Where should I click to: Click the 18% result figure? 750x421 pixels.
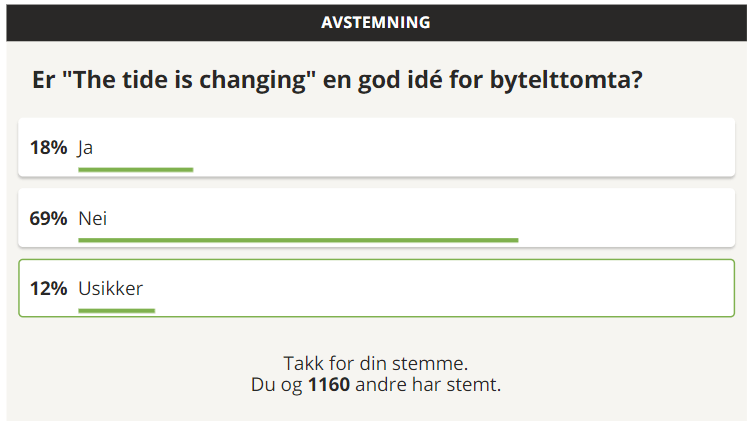pos(48,147)
